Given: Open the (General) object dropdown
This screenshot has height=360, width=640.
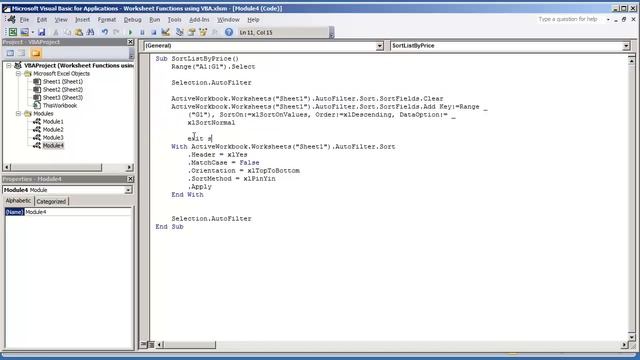Looking at the screenshot, I should point(379,46).
